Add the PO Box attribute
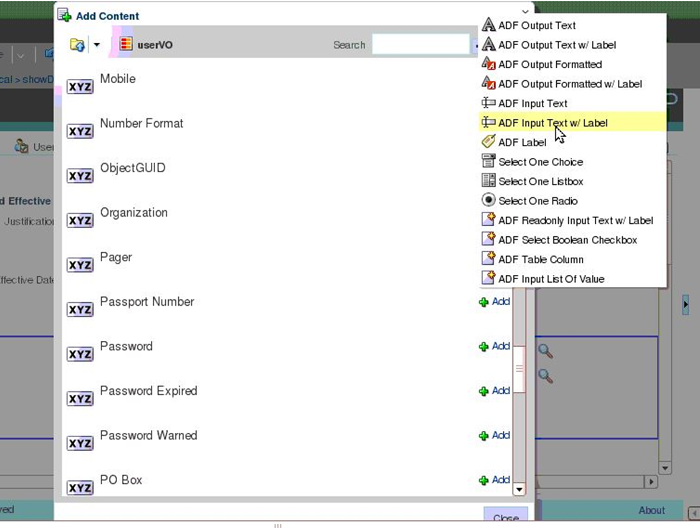The image size is (700, 529). click(494, 480)
